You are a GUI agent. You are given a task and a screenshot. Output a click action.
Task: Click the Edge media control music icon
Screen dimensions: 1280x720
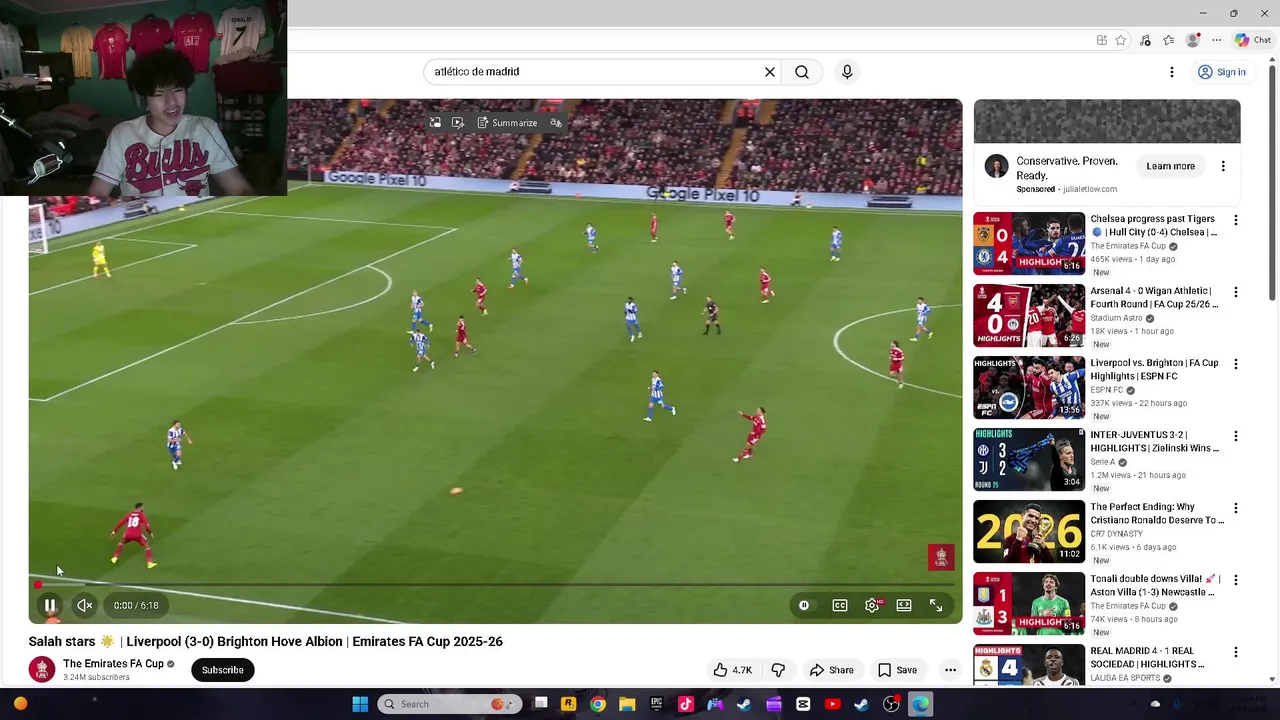click(1145, 40)
